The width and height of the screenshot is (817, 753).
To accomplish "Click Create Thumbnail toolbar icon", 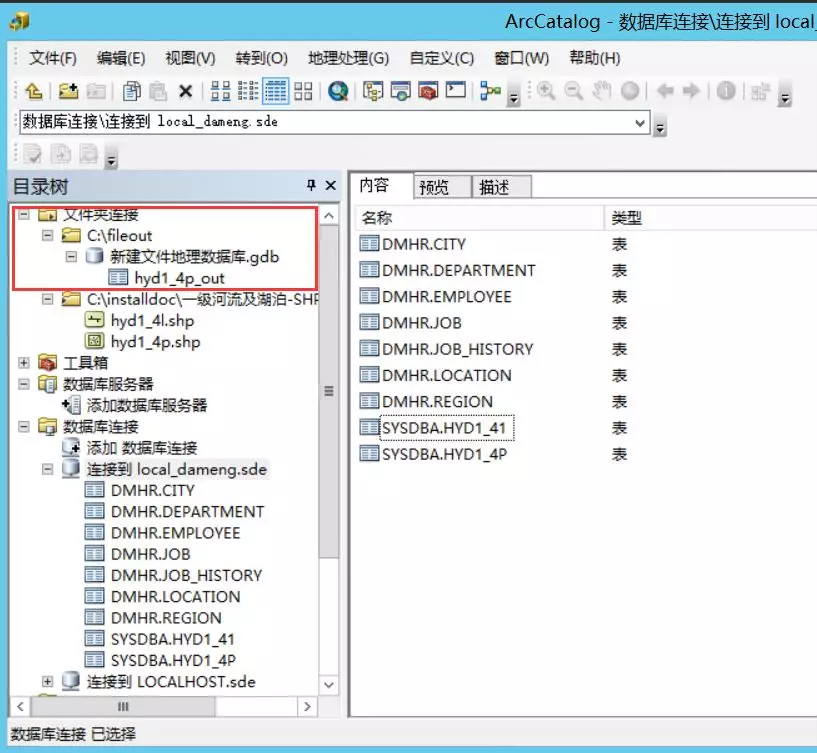I will coord(760,92).
